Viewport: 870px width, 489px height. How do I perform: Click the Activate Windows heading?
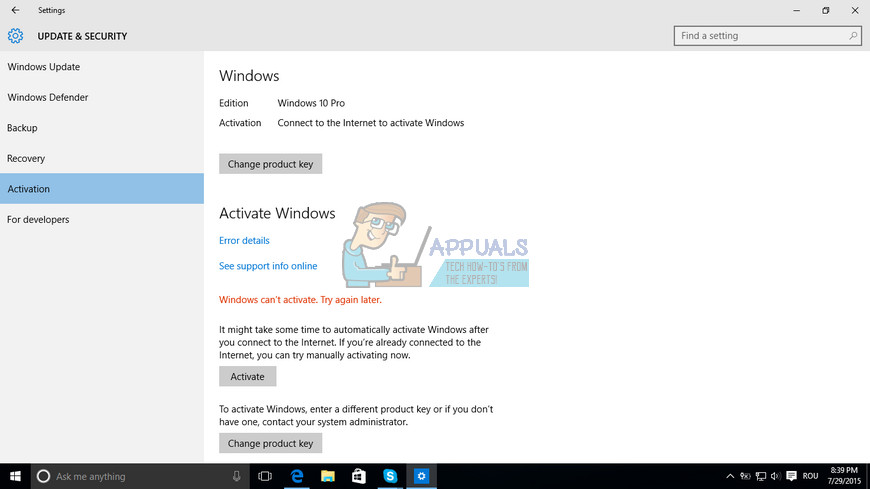[x=277, y=213]
